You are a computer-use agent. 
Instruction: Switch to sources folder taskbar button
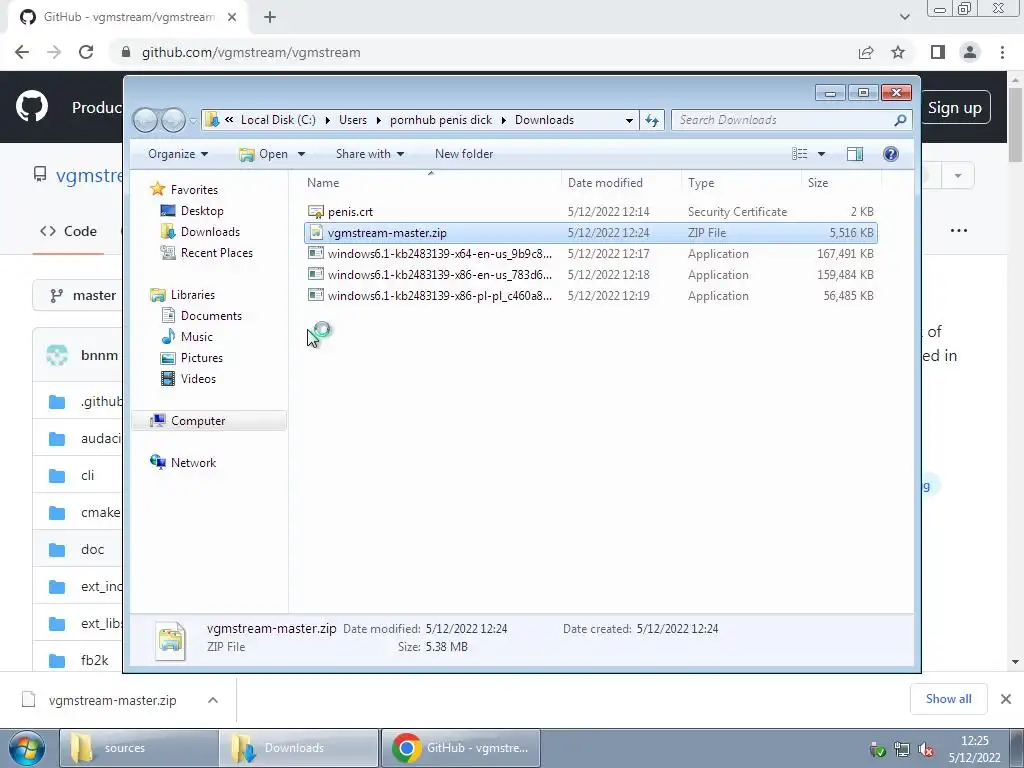(x=139, y=748)
